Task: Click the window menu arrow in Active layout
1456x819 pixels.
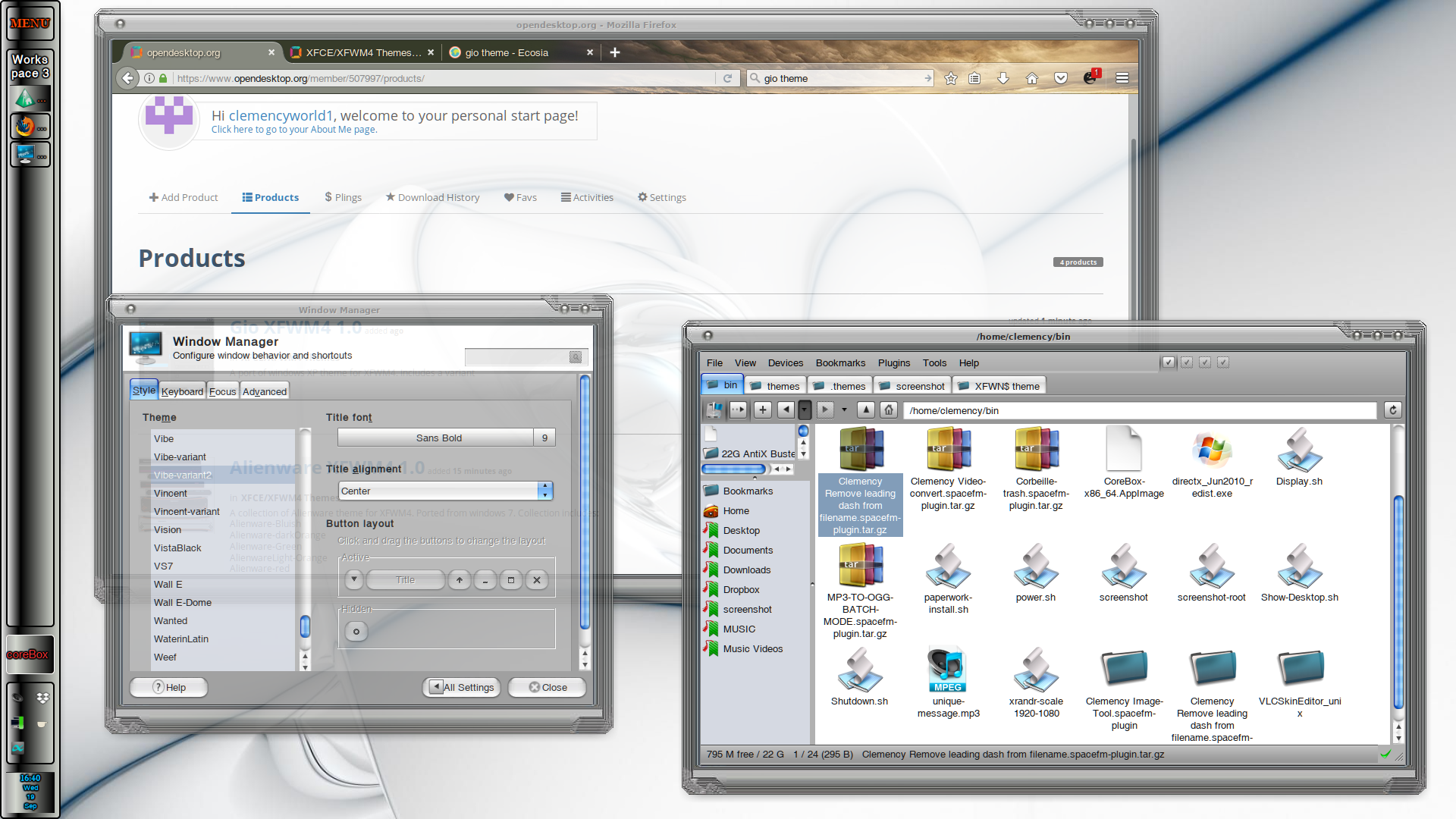Action: point(353,580)
